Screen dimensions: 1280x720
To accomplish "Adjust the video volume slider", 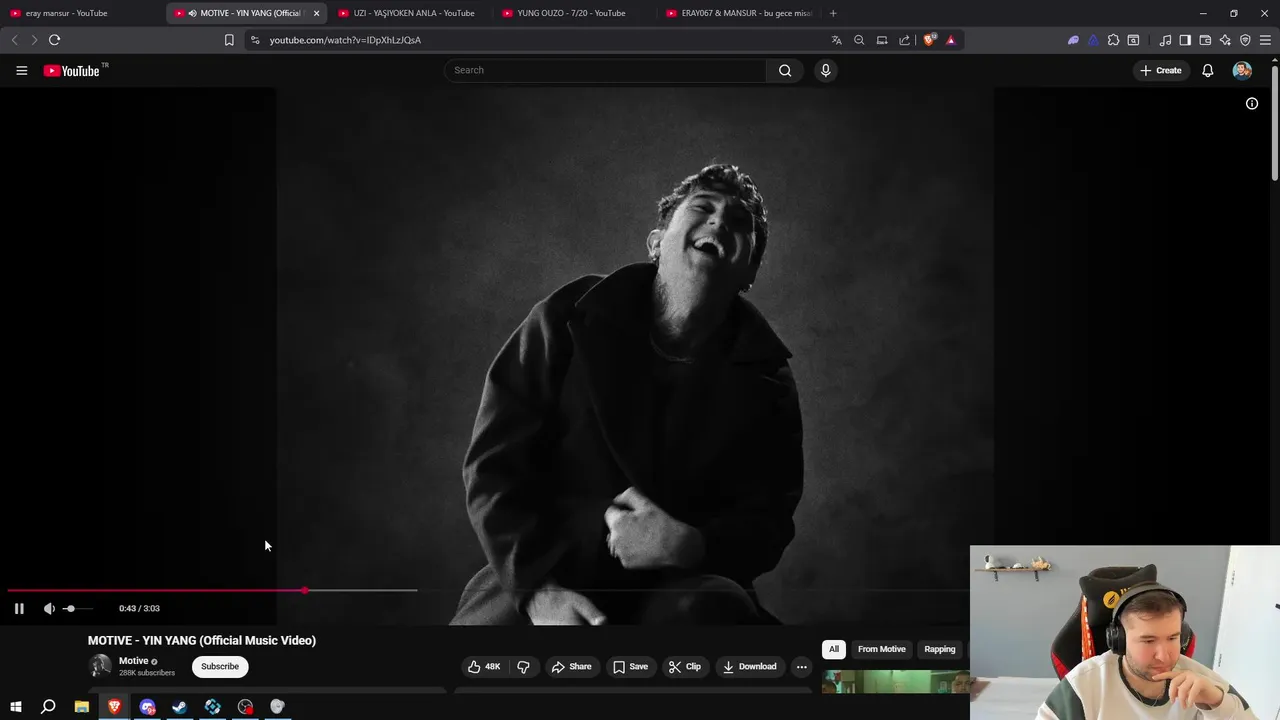I will pos(77,608).
